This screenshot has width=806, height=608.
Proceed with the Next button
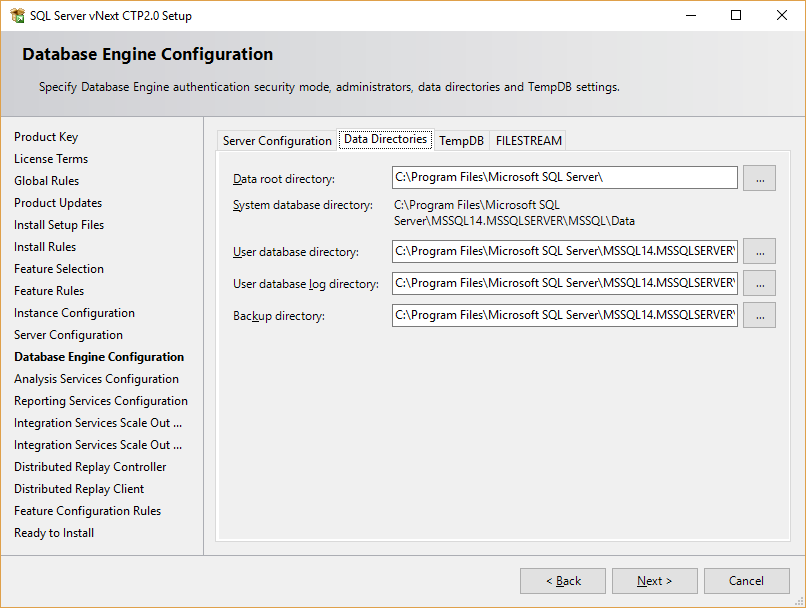(x=654, y=581)
